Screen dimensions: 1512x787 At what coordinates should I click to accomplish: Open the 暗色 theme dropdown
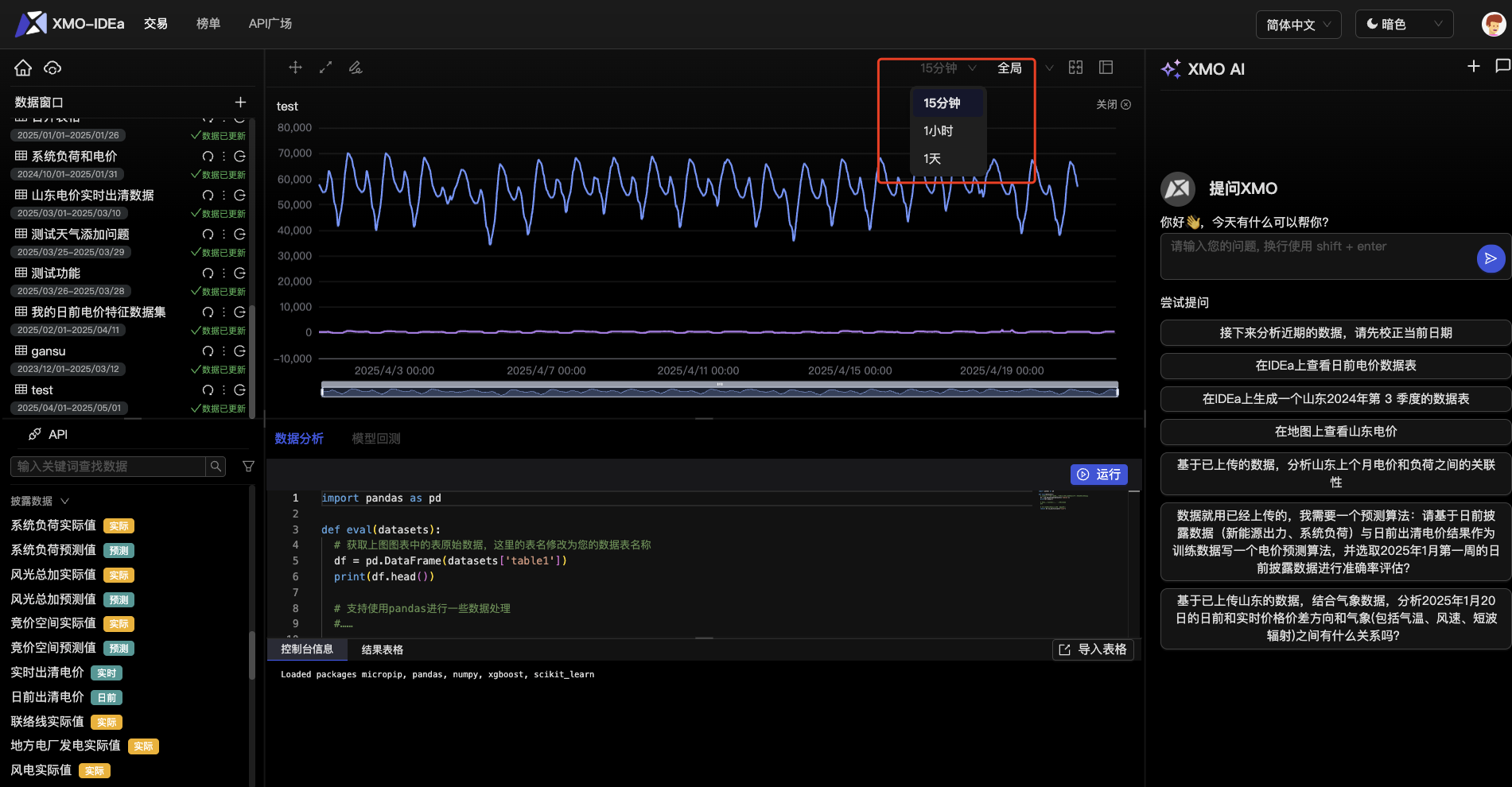[1404, 24]
